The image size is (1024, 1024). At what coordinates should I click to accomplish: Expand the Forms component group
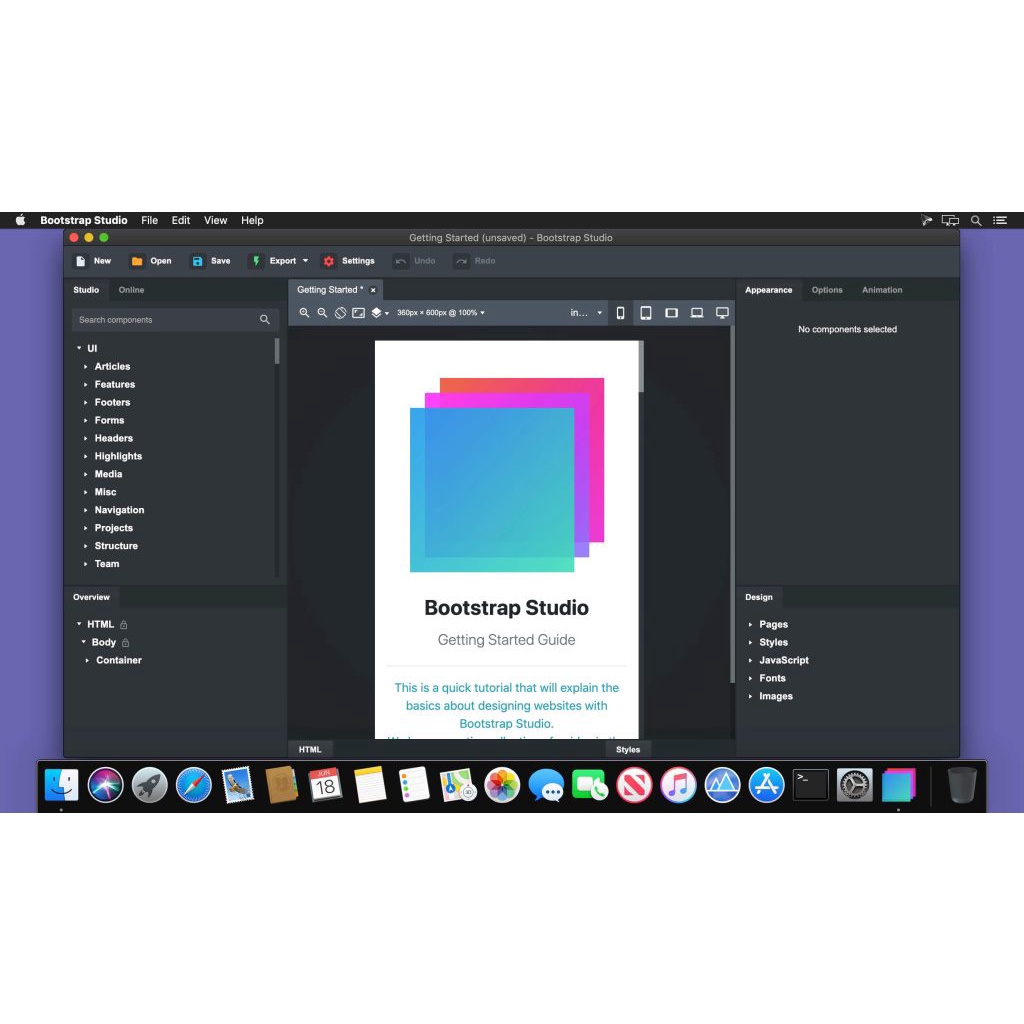86,421
